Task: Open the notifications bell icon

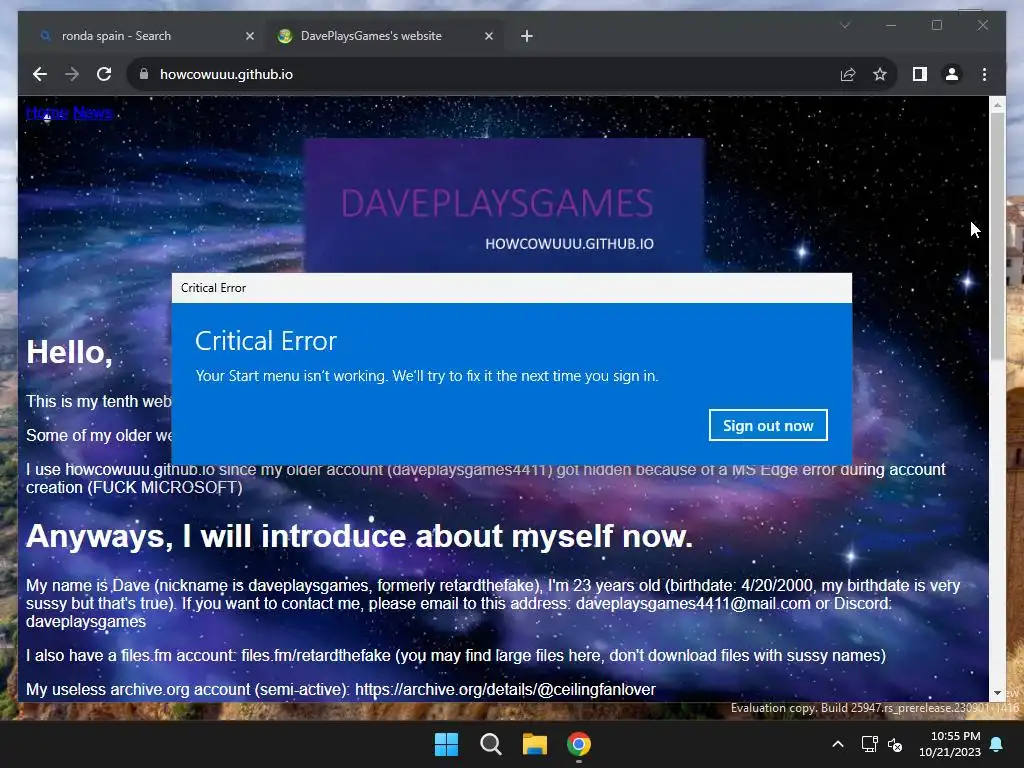Action: coord(997,744)
